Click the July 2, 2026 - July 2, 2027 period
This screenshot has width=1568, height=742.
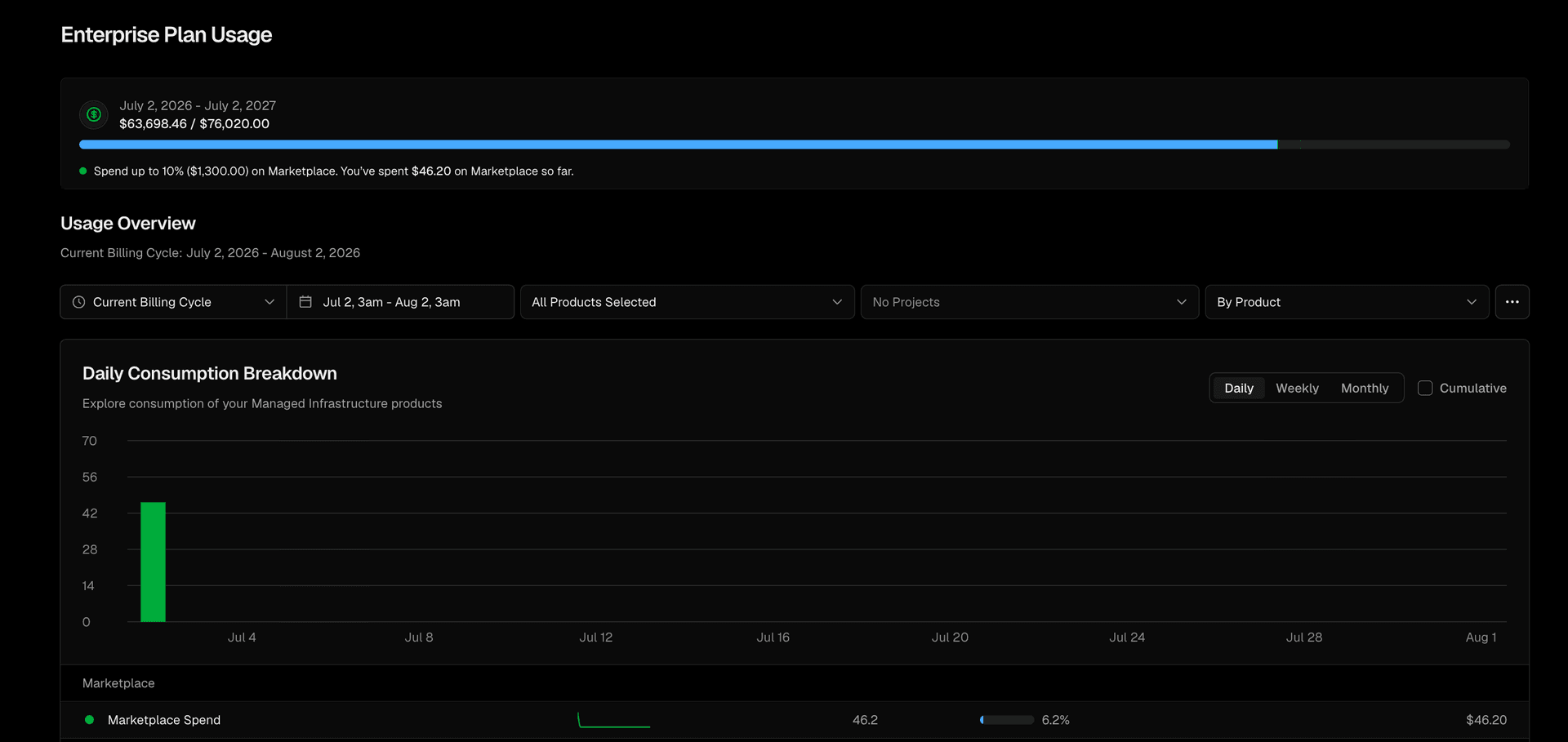(x=198, y=106)
